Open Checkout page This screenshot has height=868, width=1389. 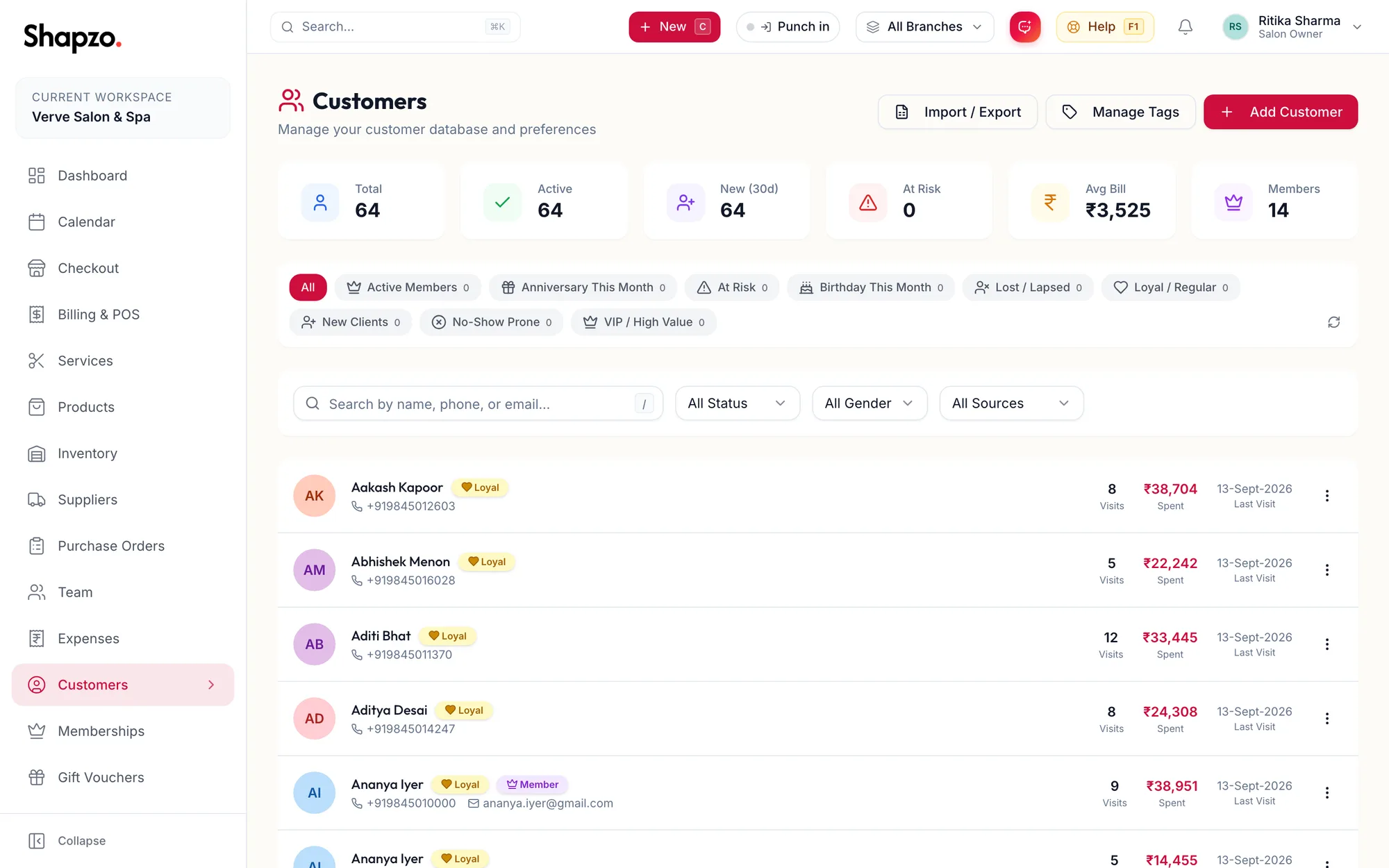pos(123,268)
